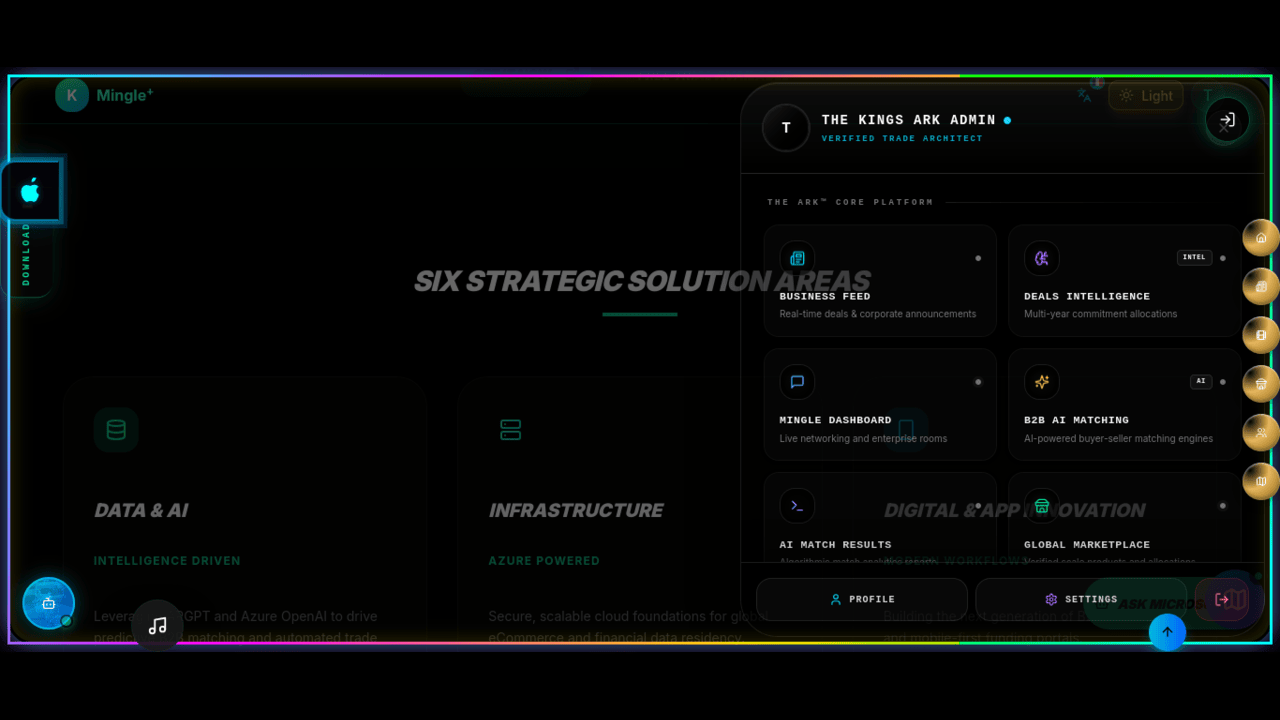Screen dimensions: 1280x720
Task: Click the gold map sidebar button
Action: coord(1261,482)
